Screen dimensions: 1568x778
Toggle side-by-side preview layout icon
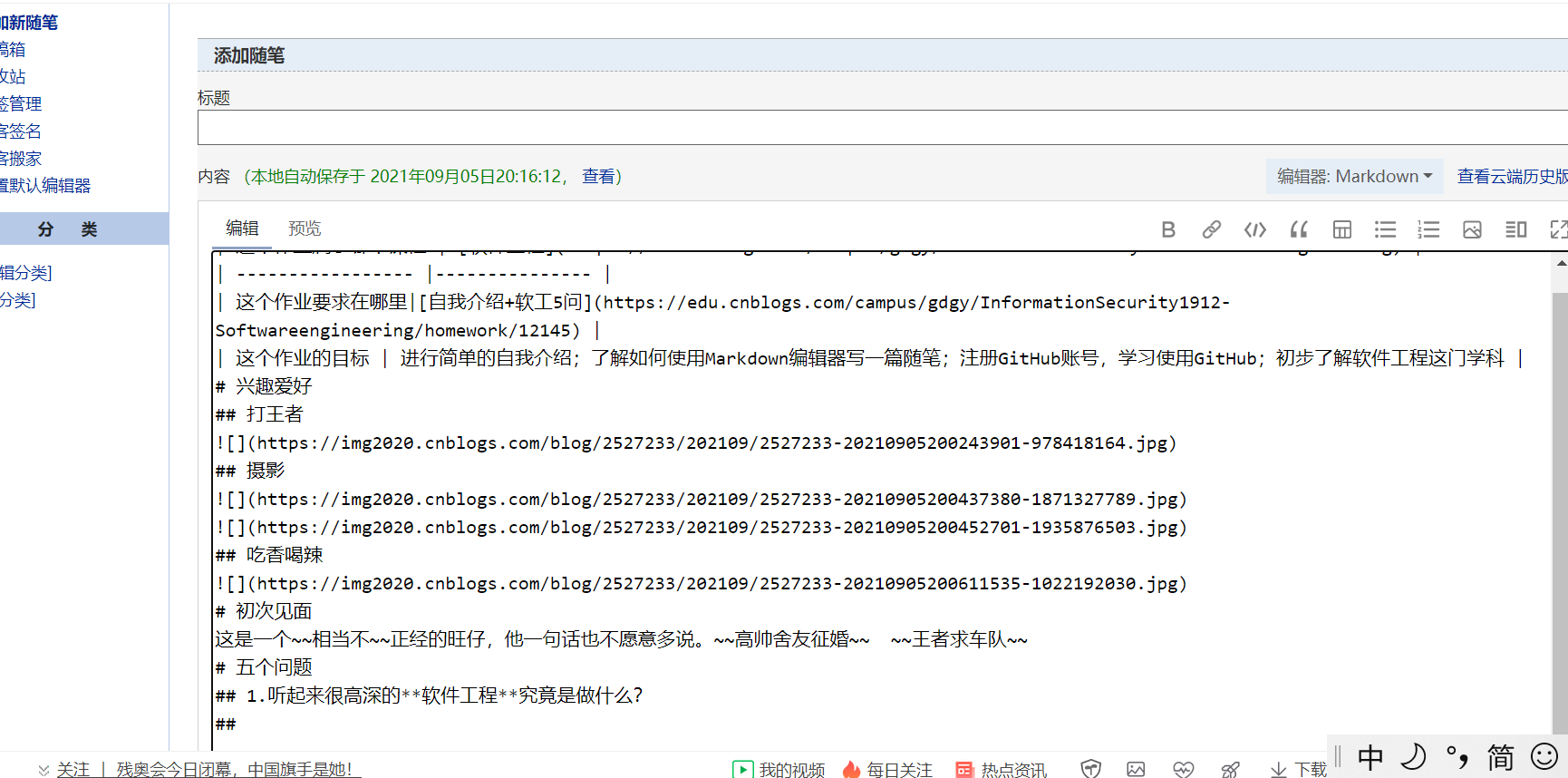pyautogui.click(x=1515, y=229)
